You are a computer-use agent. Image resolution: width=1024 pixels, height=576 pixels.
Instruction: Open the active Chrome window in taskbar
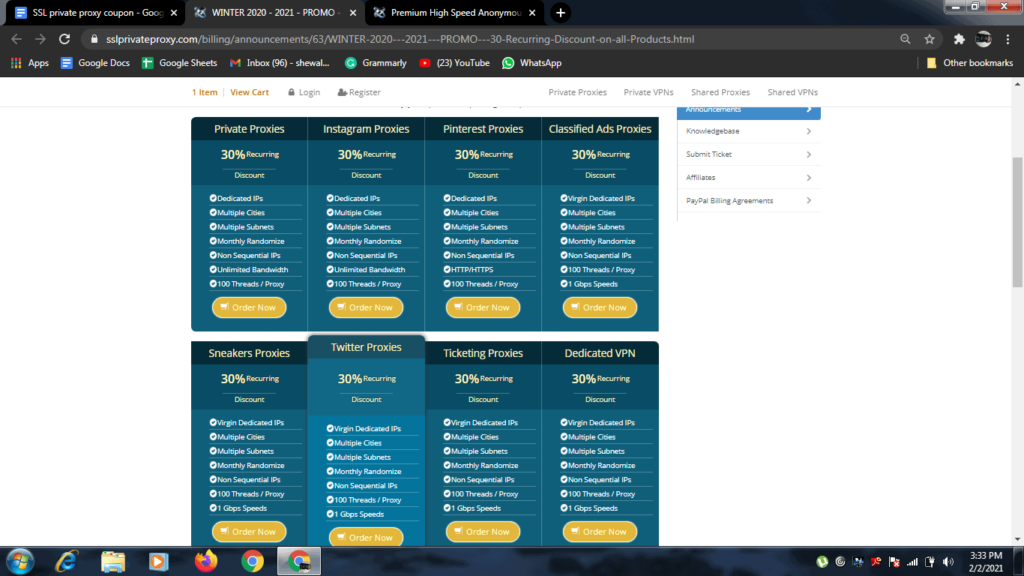tap(299, 562)
